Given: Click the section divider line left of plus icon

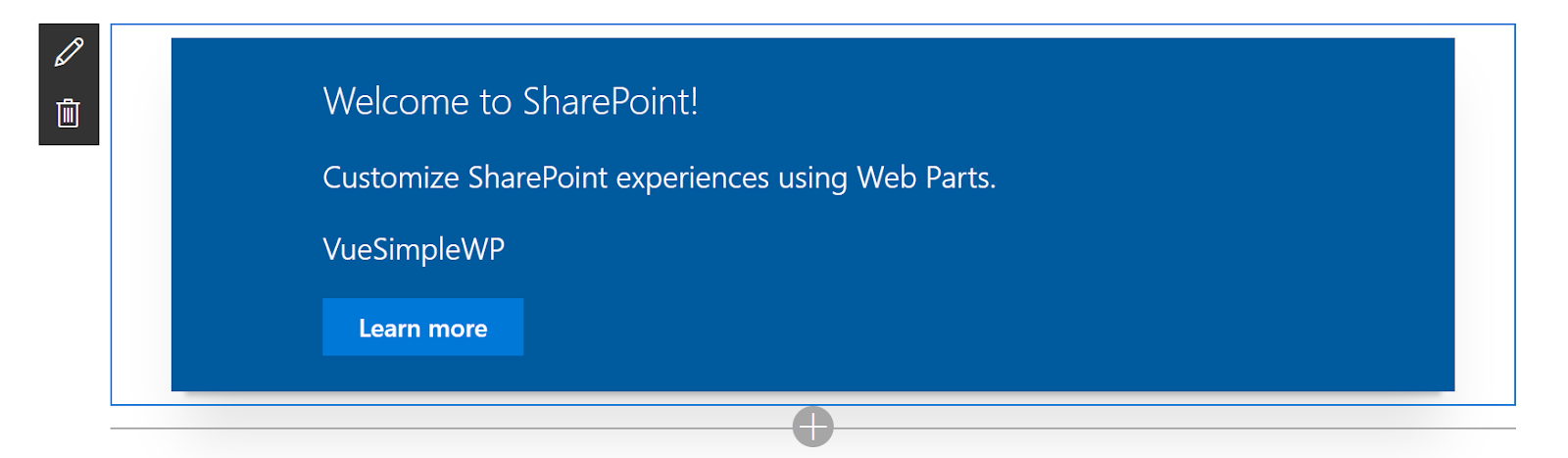Looking at the screenshot, I should [451, 429].
